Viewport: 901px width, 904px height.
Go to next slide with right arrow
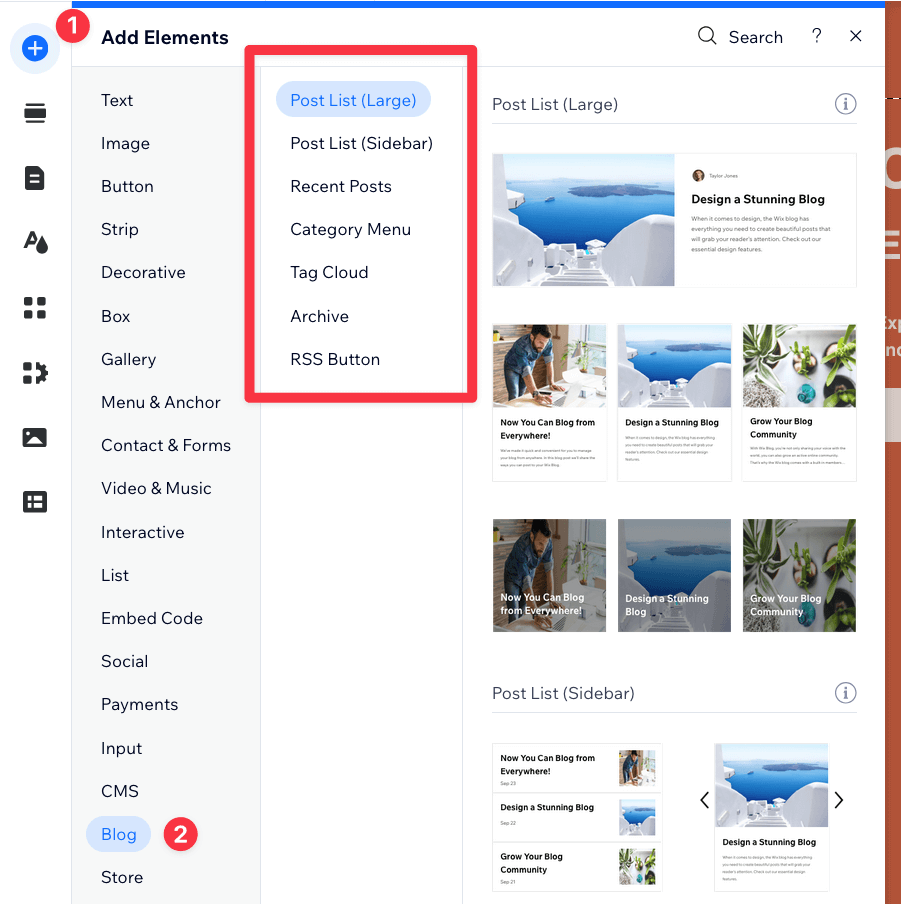(x=838, y=799)
